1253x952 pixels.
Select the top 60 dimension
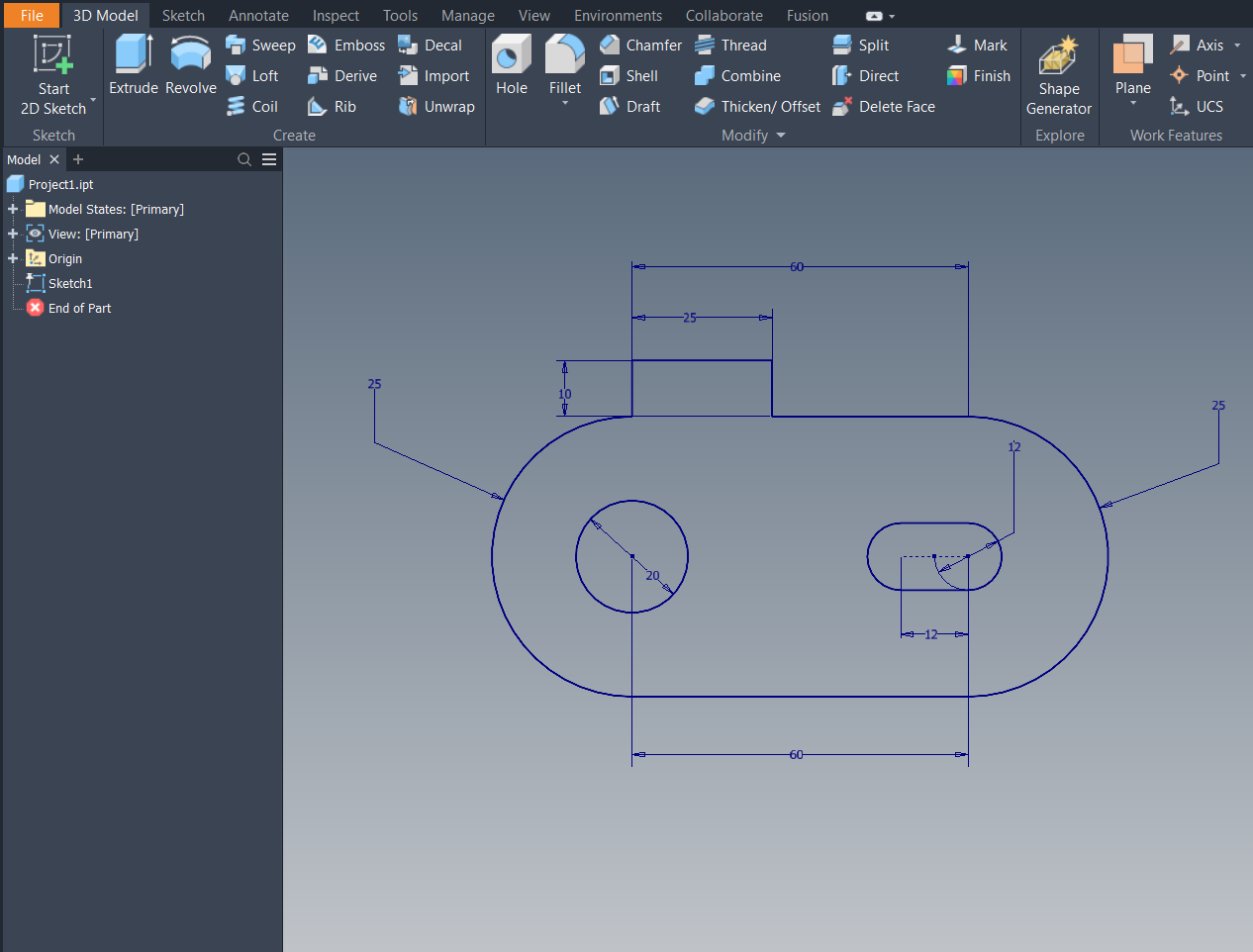click(x=797, y=267)
